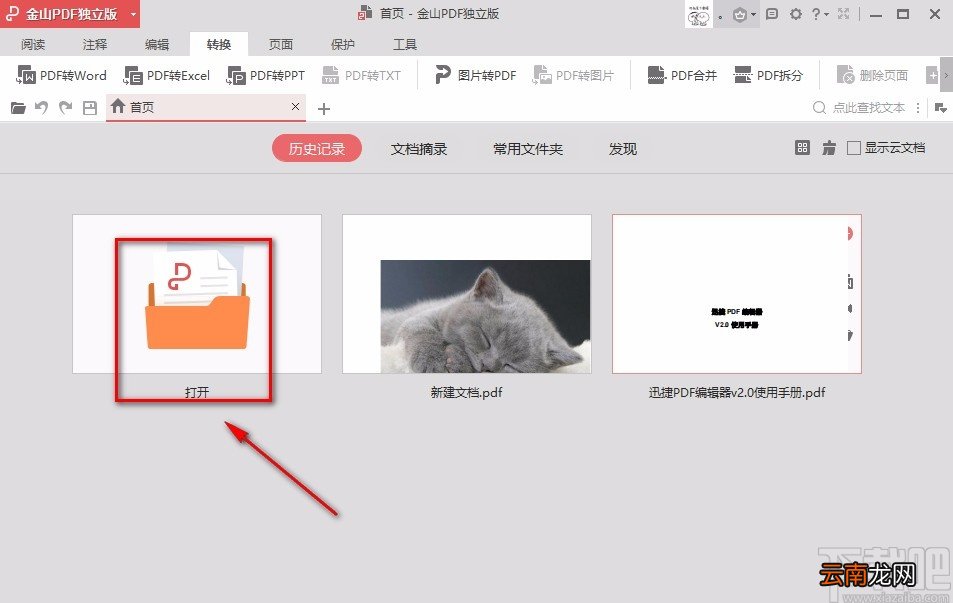Click the 图片转PDF tool
The width and height of the screenshot is (953, 603).
(475, 75)
